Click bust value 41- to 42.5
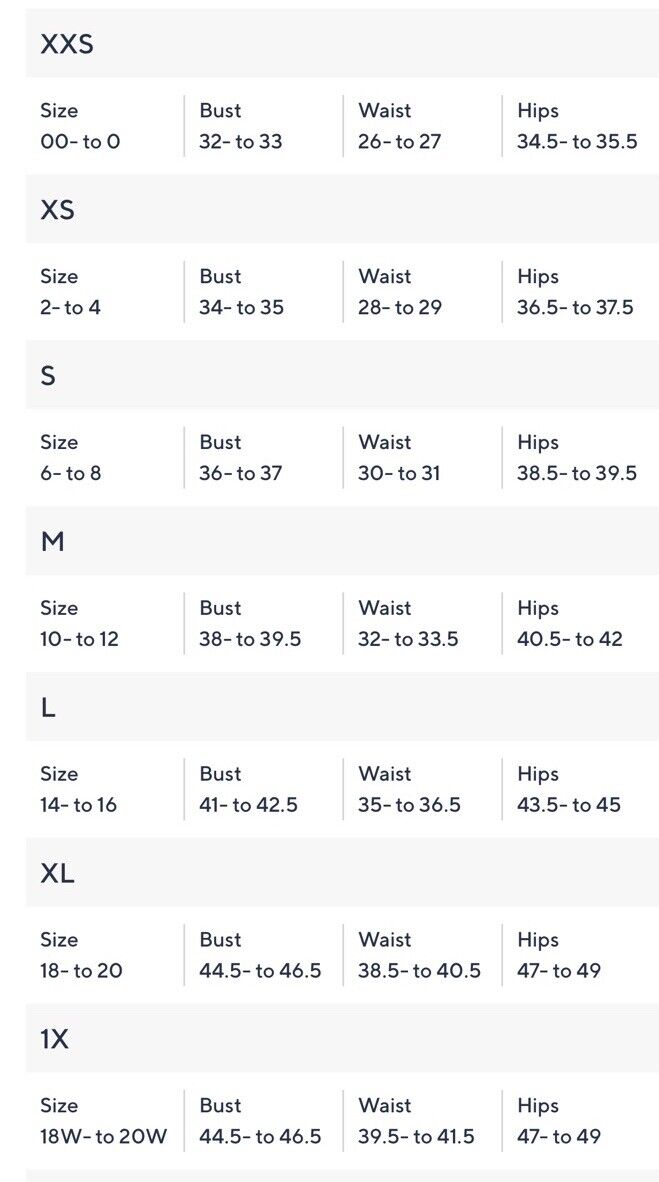 pyautogui.click(x=249, y=805)
